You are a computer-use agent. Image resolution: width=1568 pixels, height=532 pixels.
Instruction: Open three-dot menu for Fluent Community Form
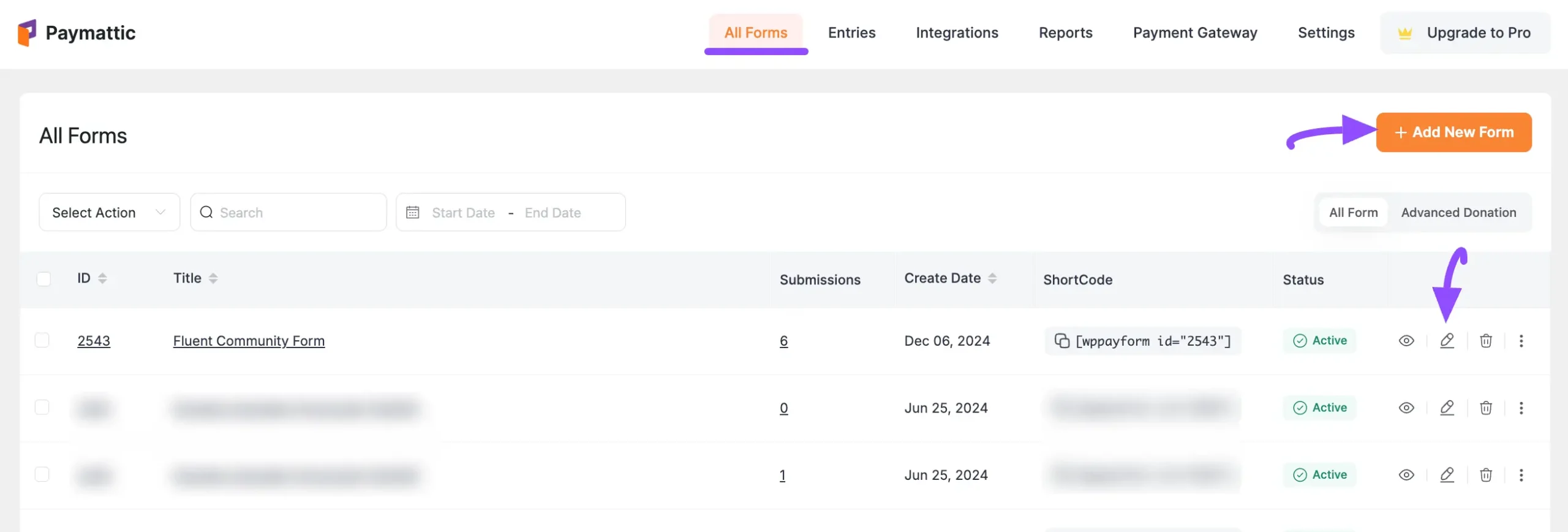(x=1521, y=341)
